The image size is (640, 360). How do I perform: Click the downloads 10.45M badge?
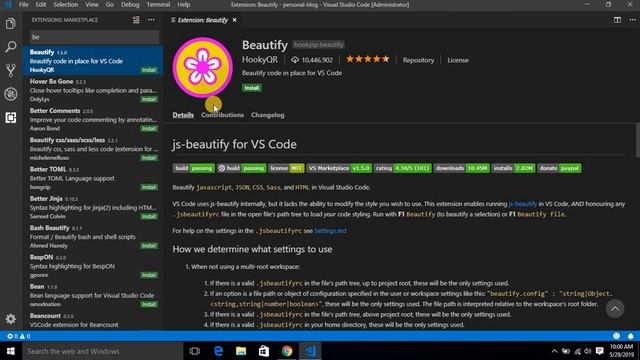coord(461,168)
